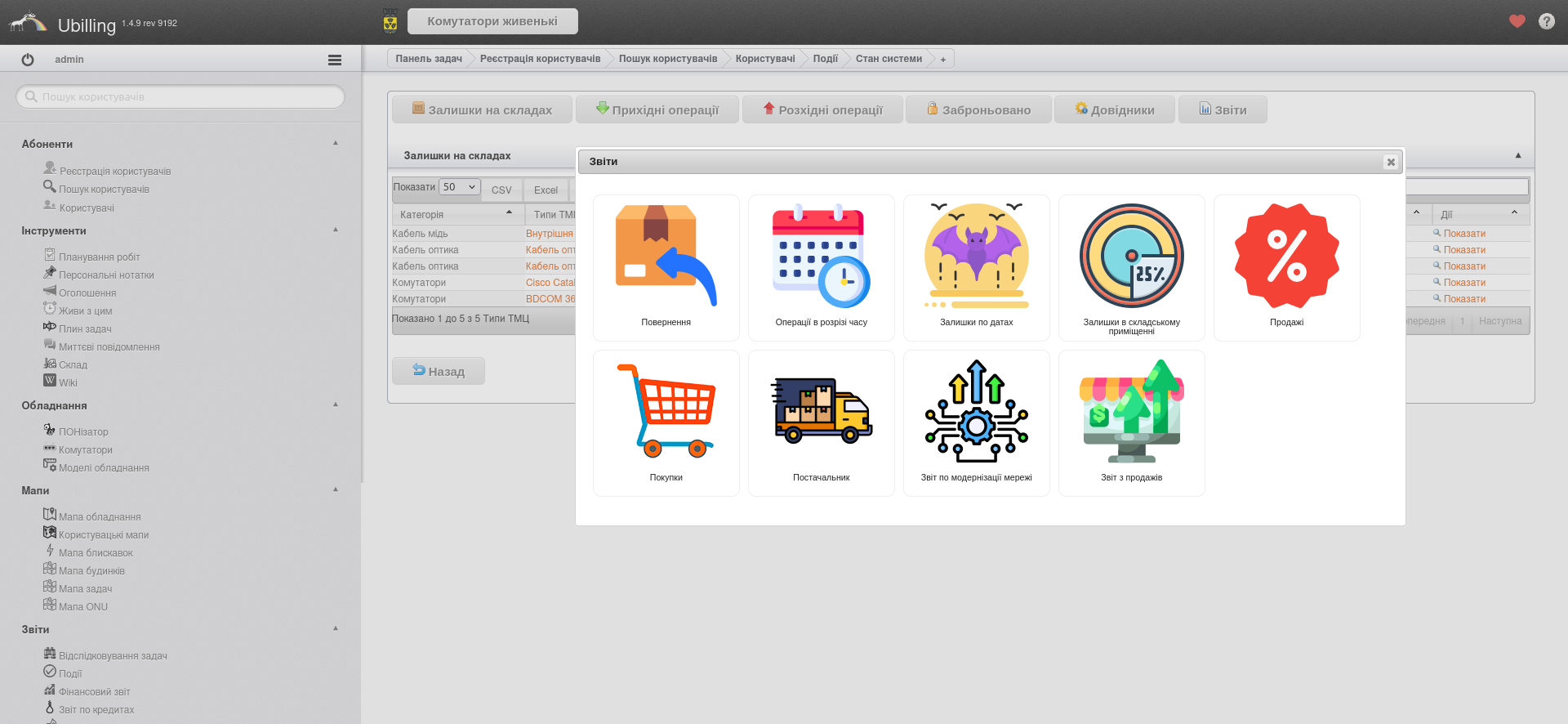Screen dimensions: 1568x724
Task: Open the rows-per-page dropdown showing 50
Action: pos(459,187)
